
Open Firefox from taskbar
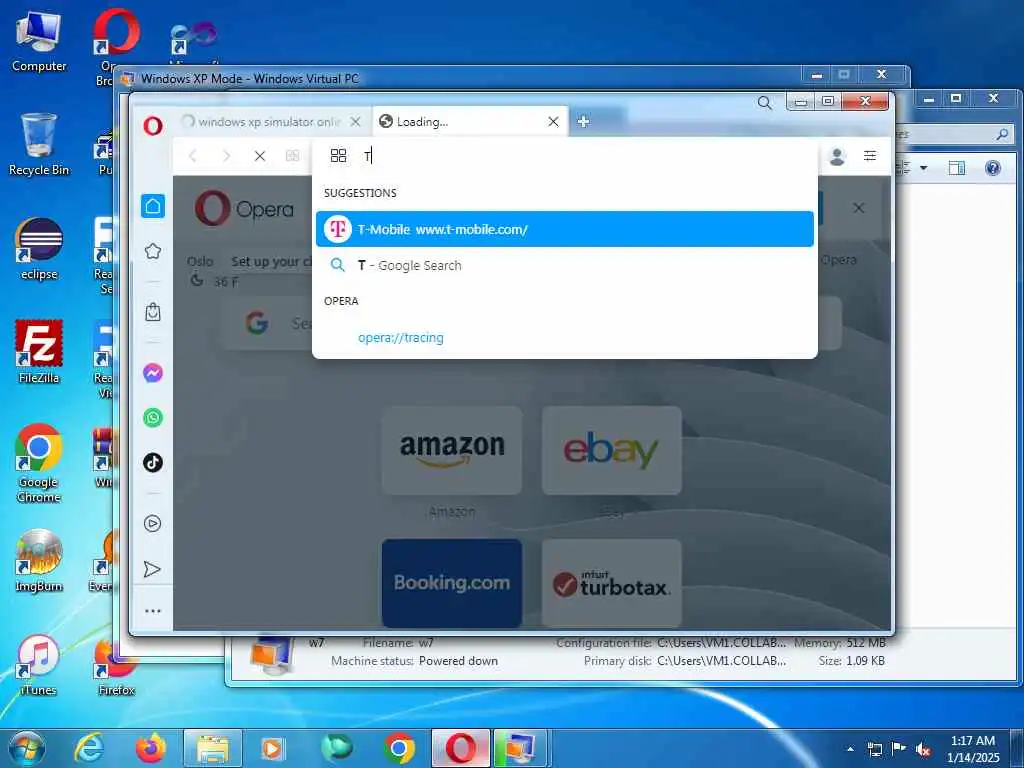[151, 748]
